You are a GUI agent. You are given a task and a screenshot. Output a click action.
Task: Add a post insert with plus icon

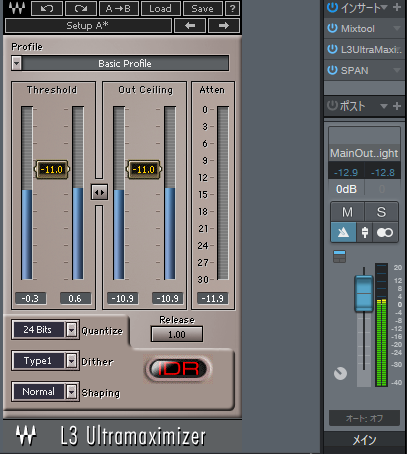397,106
